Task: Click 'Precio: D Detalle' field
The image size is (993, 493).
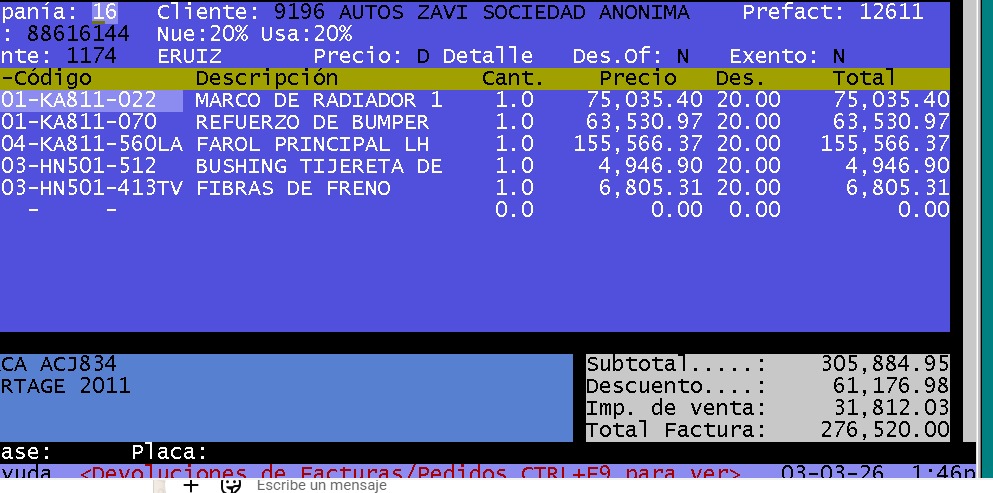Action: [423, 56]
